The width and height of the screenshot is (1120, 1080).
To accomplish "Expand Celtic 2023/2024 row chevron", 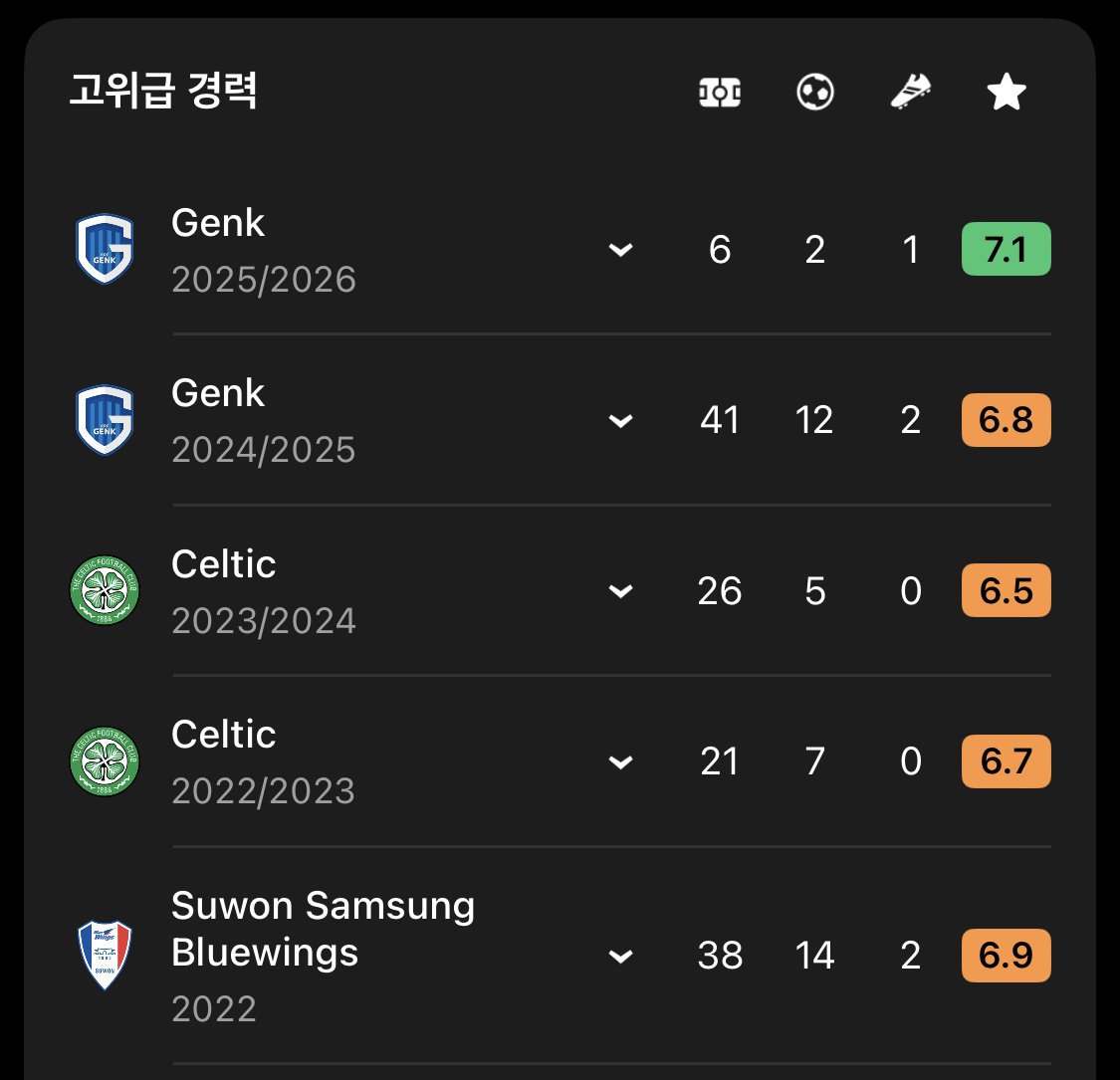I will (x=620, y=590).
